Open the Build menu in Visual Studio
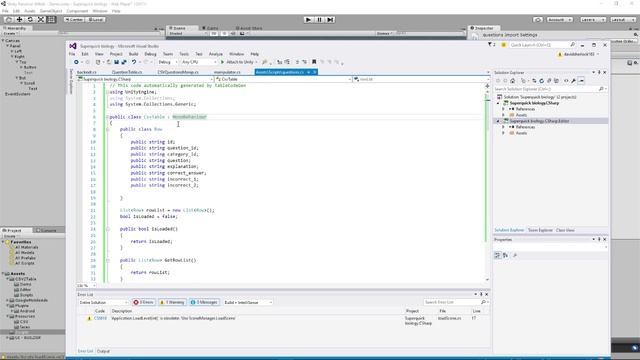The width and height of the screenshot is (640, 360). [x=133, y=54]
